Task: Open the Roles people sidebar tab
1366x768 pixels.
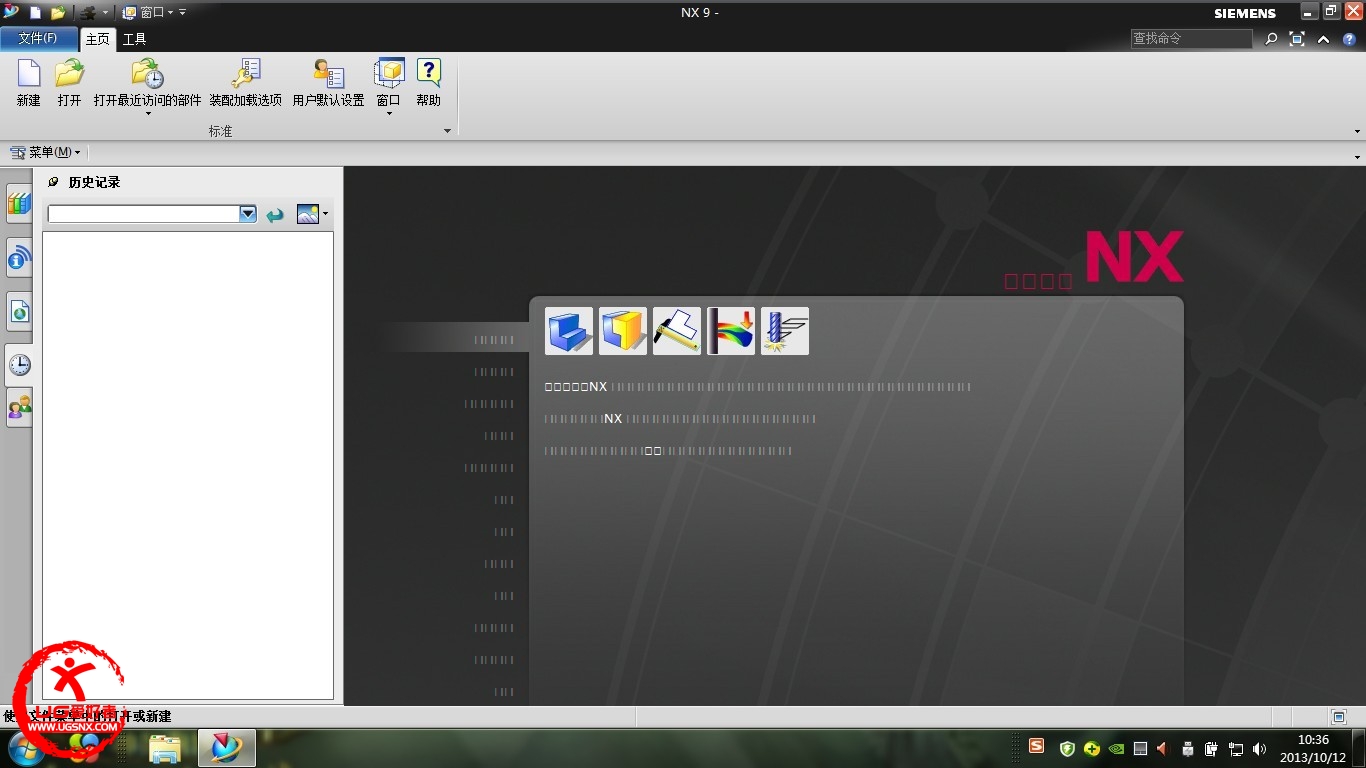Action: (x=19, y=407)
